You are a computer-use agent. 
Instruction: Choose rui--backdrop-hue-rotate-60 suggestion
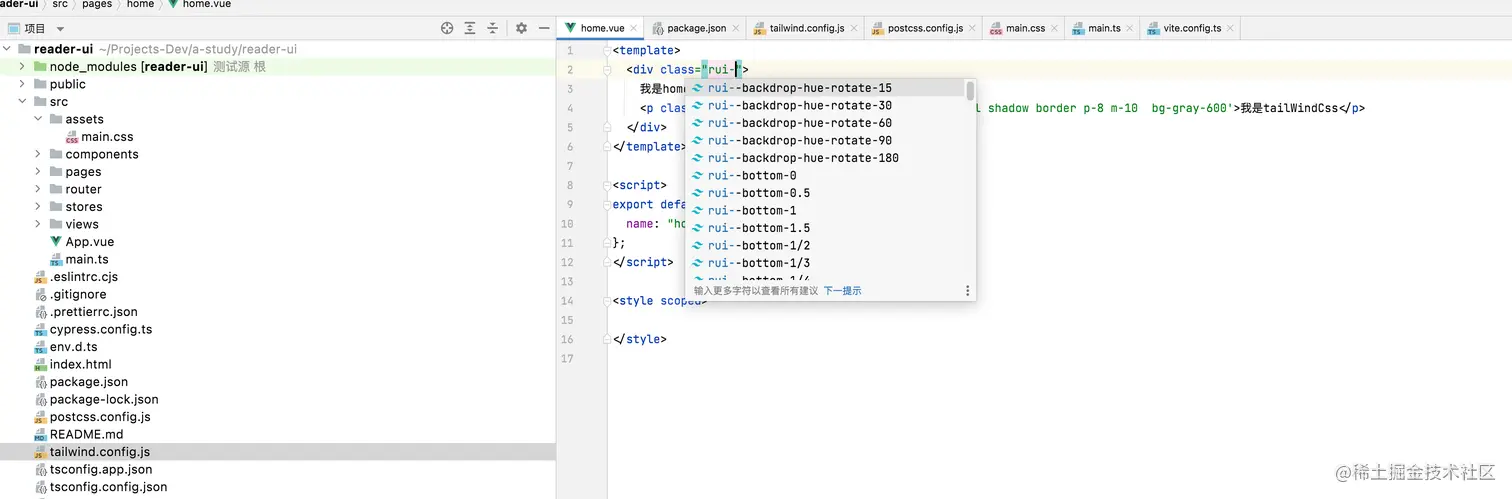tap(825, 123)
